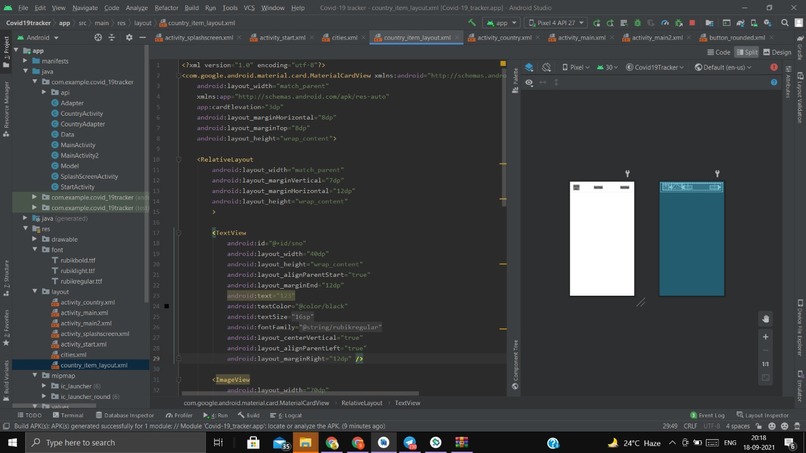The image size is (806, 453).
Task: Click the Debug app bug icon
Action: coord(637,23)
